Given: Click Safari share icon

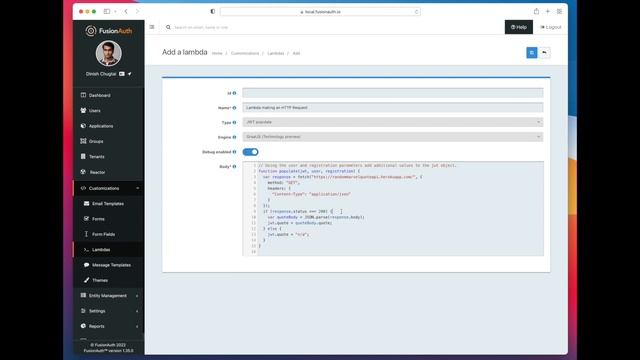Looking at the screenshot, I should (536, 11).
